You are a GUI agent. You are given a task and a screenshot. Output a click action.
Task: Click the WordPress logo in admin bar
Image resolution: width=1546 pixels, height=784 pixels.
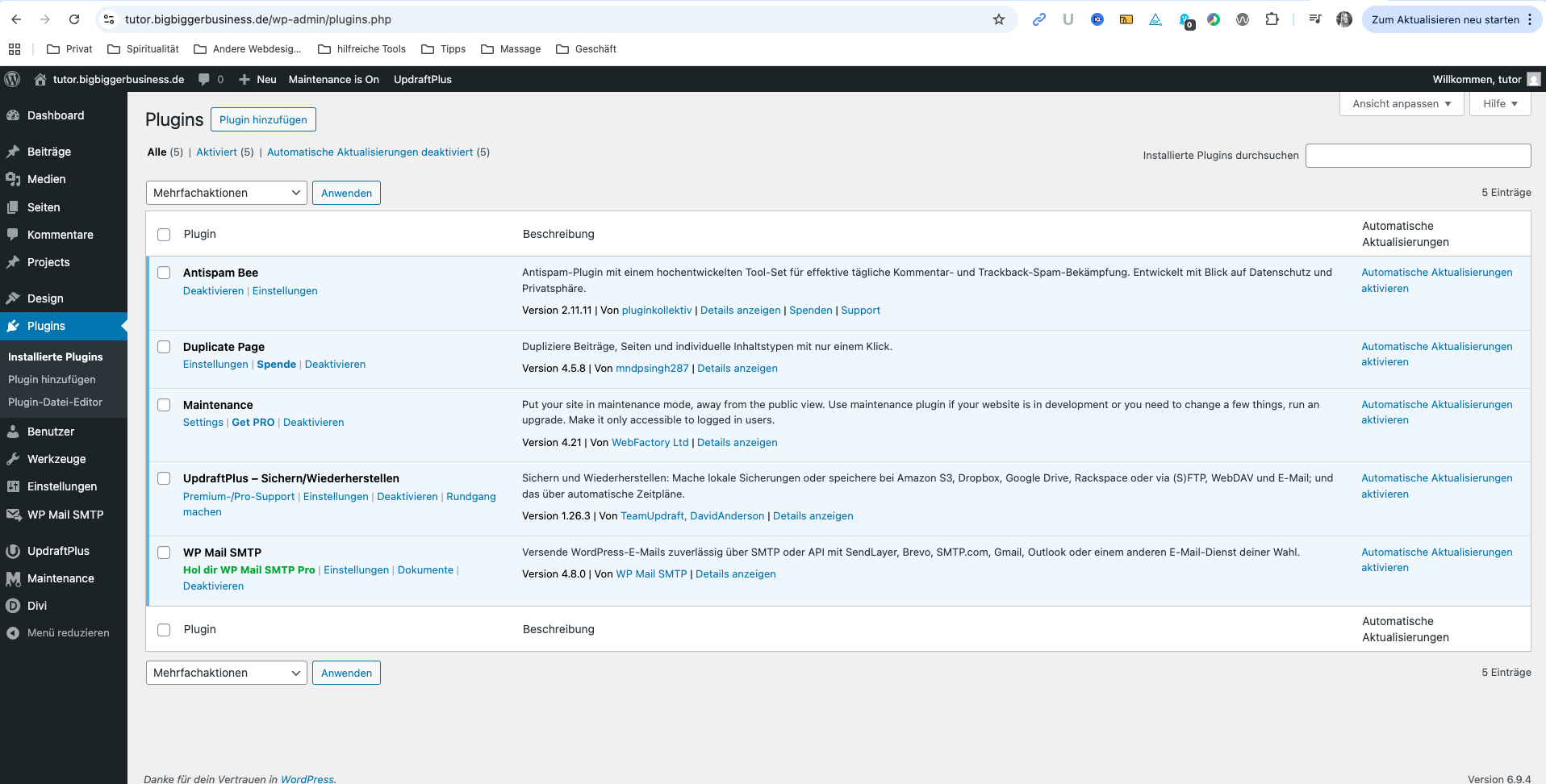pyautogui.click(x=12, y=79)
